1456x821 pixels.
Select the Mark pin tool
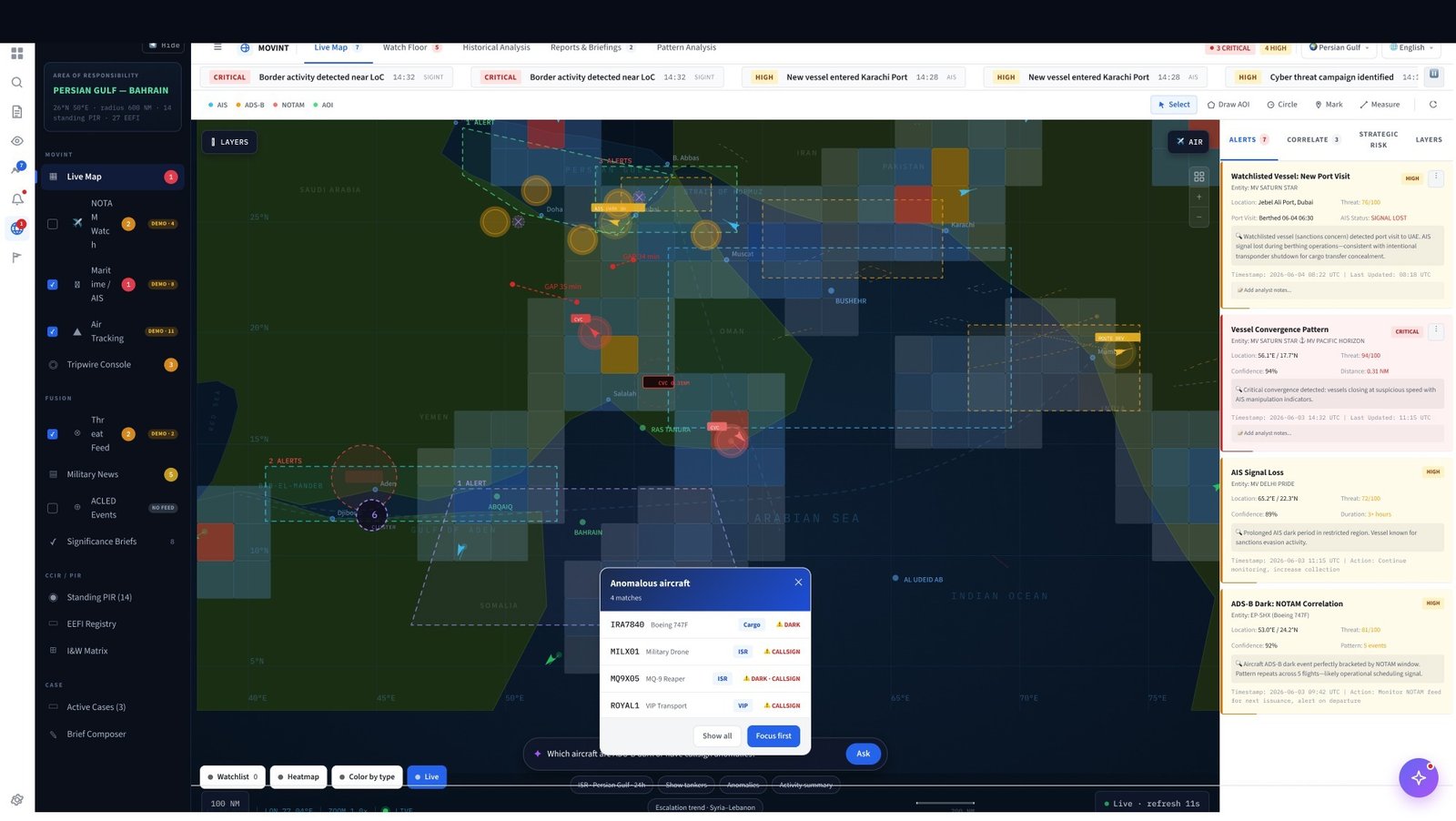(1329, 105)
